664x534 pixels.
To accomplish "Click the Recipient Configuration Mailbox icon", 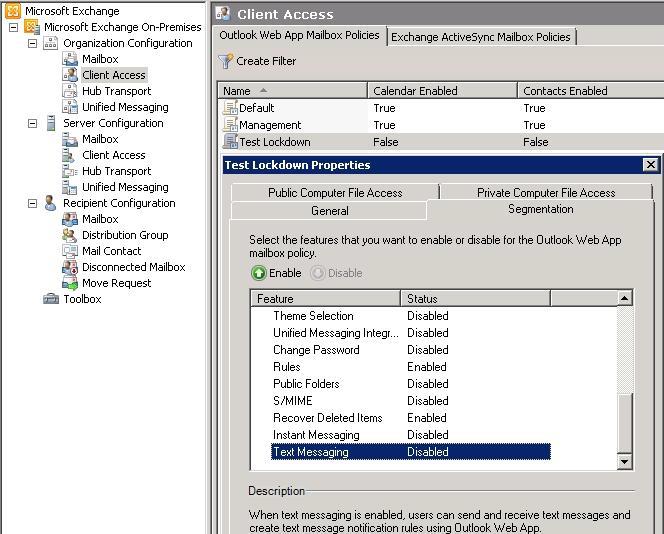I will coord(70,219).
